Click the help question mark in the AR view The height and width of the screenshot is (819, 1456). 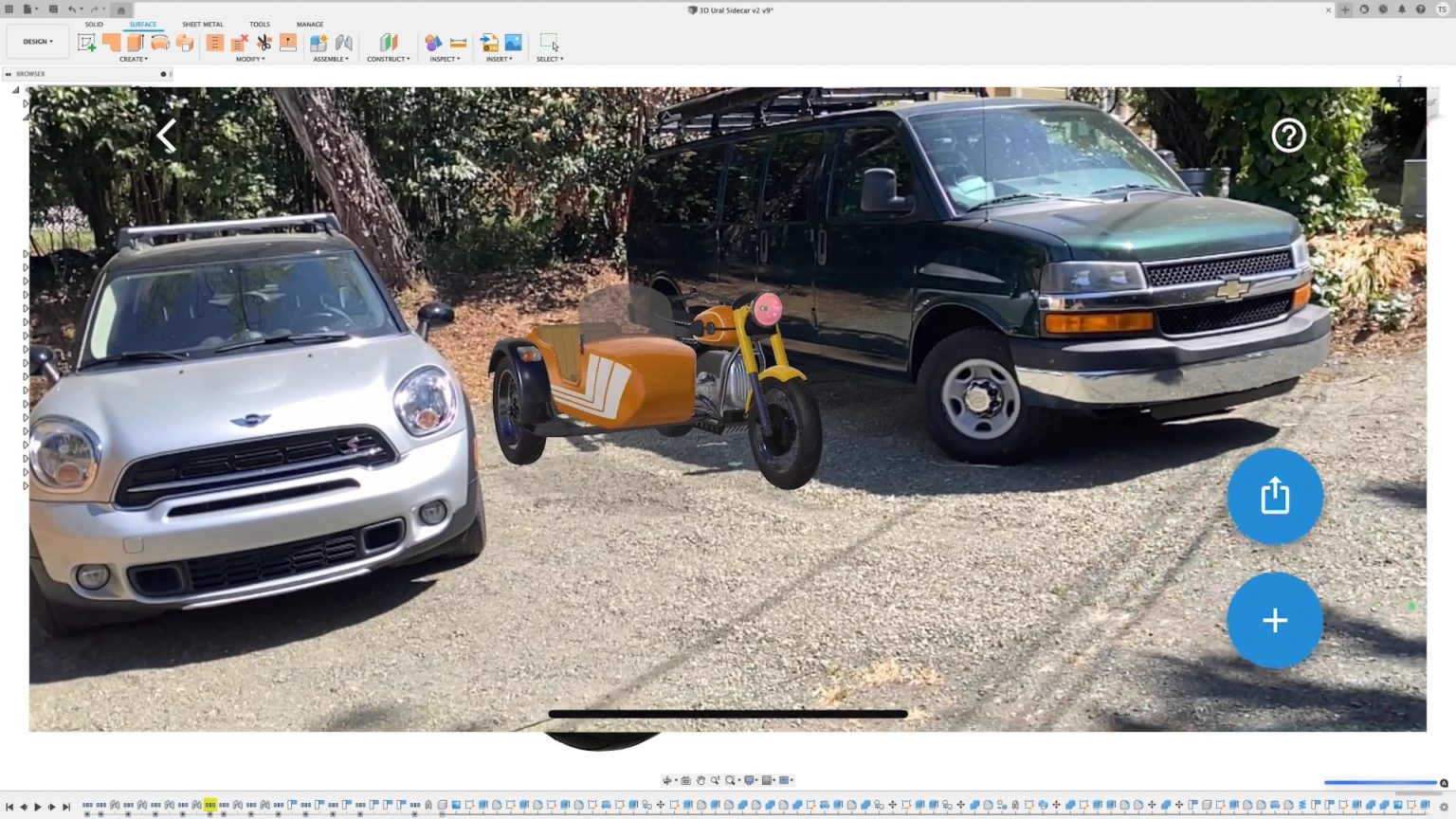point(1288,136)
